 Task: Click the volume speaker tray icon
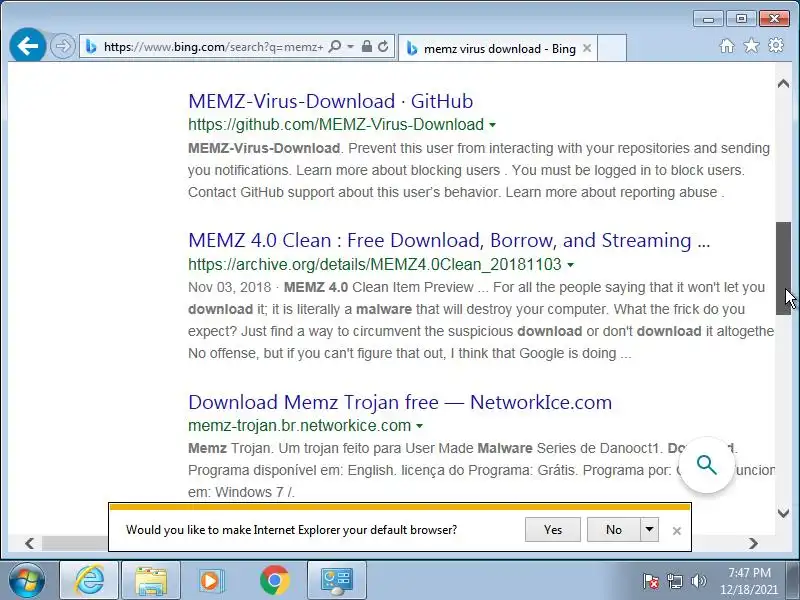(698, 581)
